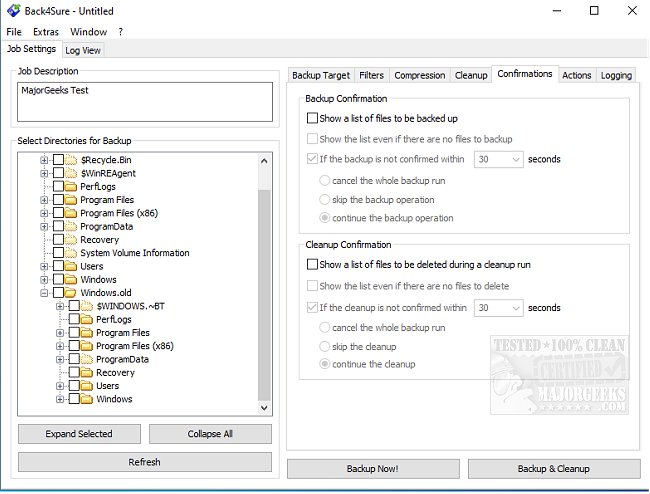Click the folder icon of Users under Windows.old
Viewport: 650px width, 494px height.
(x=87, y=386)
